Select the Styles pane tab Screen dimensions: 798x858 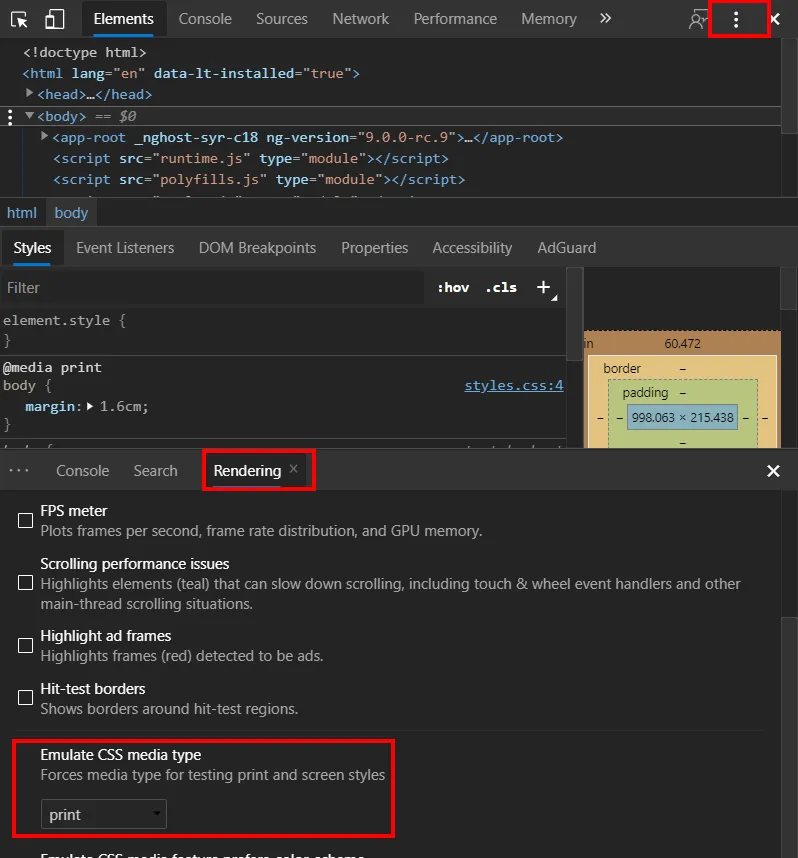tap(32, 248)
